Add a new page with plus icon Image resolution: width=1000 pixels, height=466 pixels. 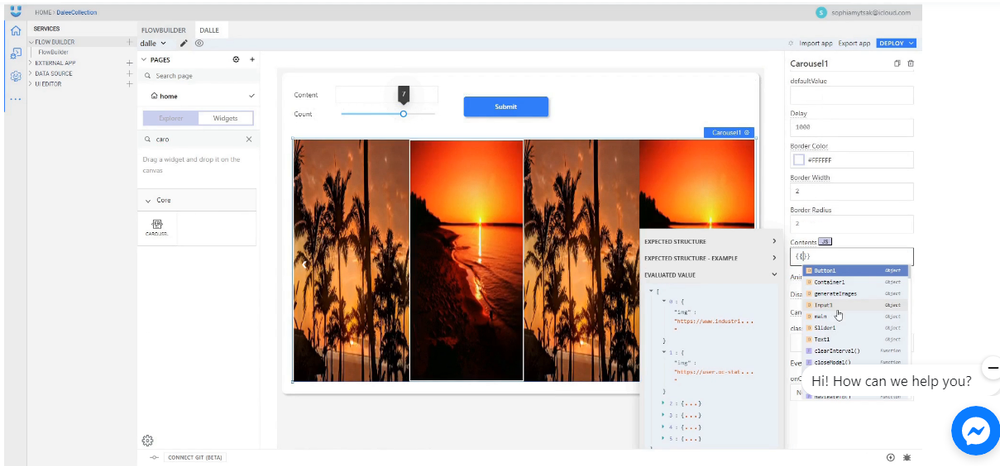click(252, 59)
